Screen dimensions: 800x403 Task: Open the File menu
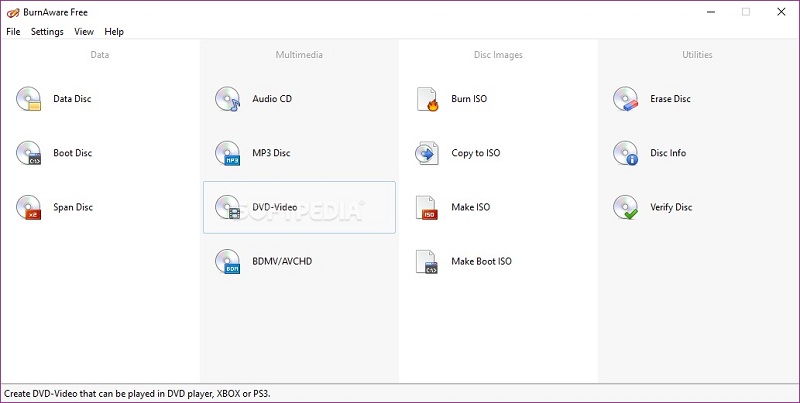pyautogui.click(x=13, y=32)
